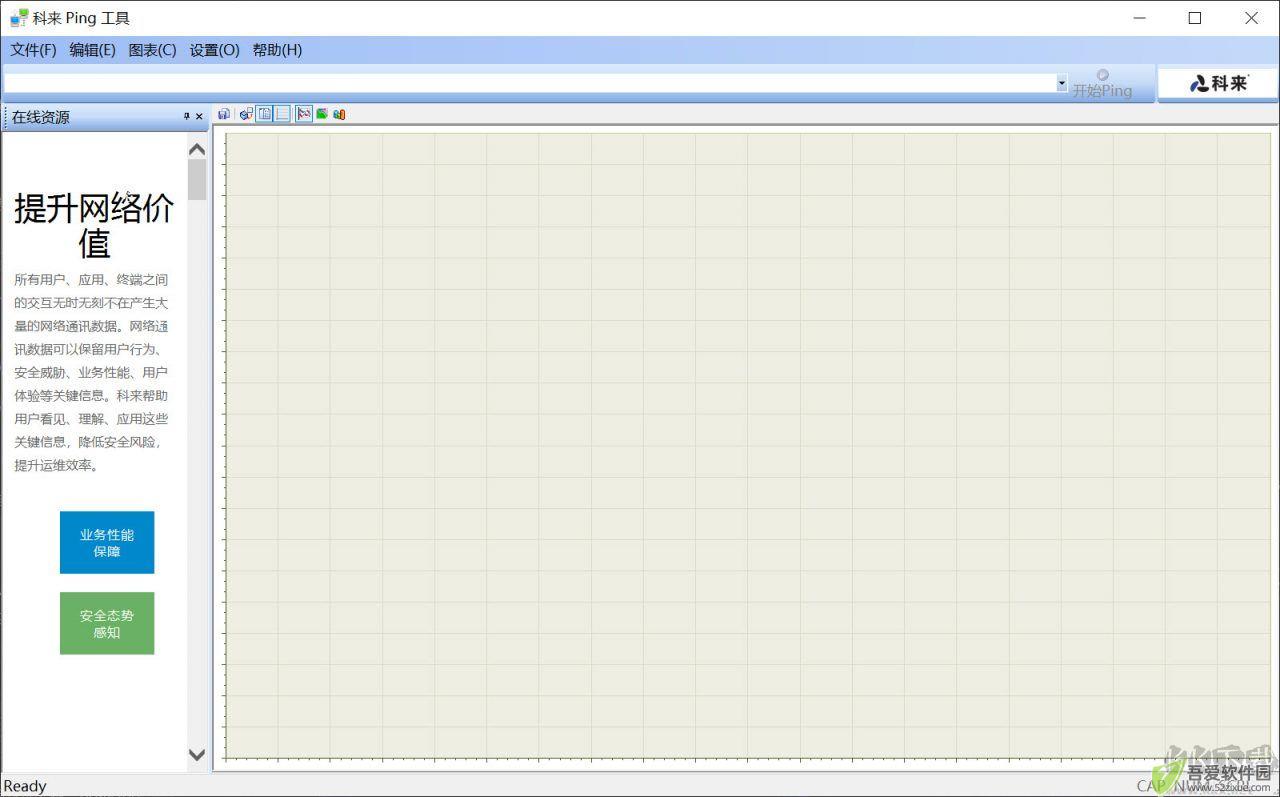
Task: Click the paragraph starting 所有用户、应用
Action: pyautogui.click(x=91, y=372)
